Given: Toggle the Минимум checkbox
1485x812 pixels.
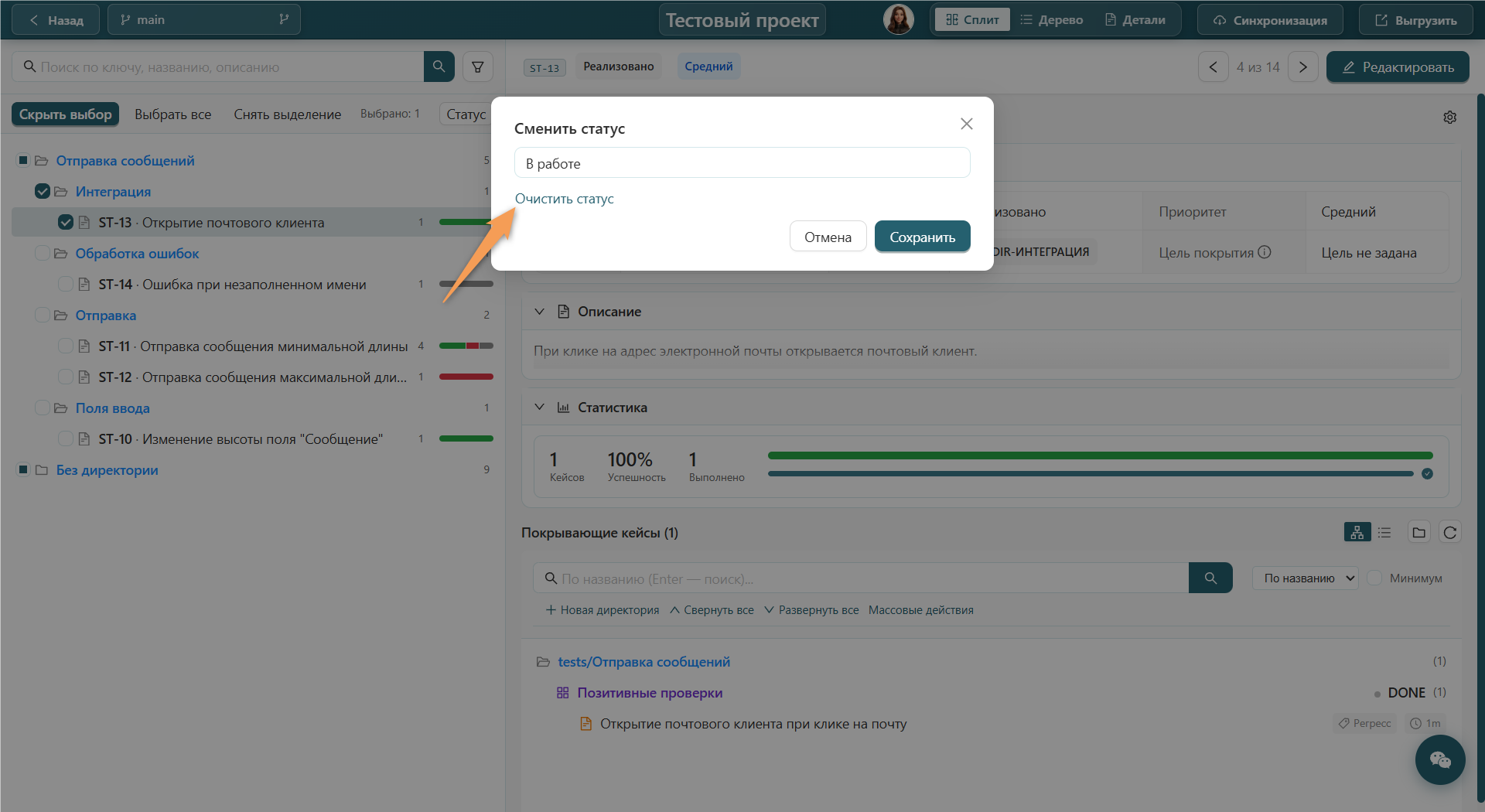Looking at the screenshot, I should (x=1374, y=578).
